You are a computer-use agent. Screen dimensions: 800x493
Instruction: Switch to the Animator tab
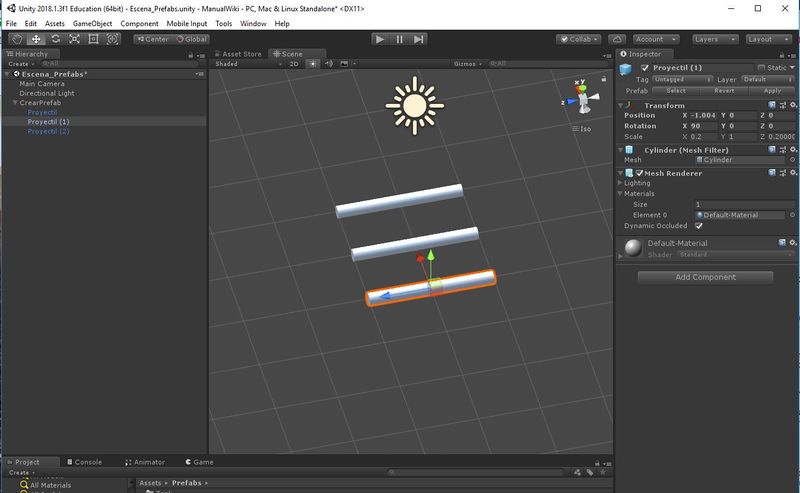[x=145, y=462]
